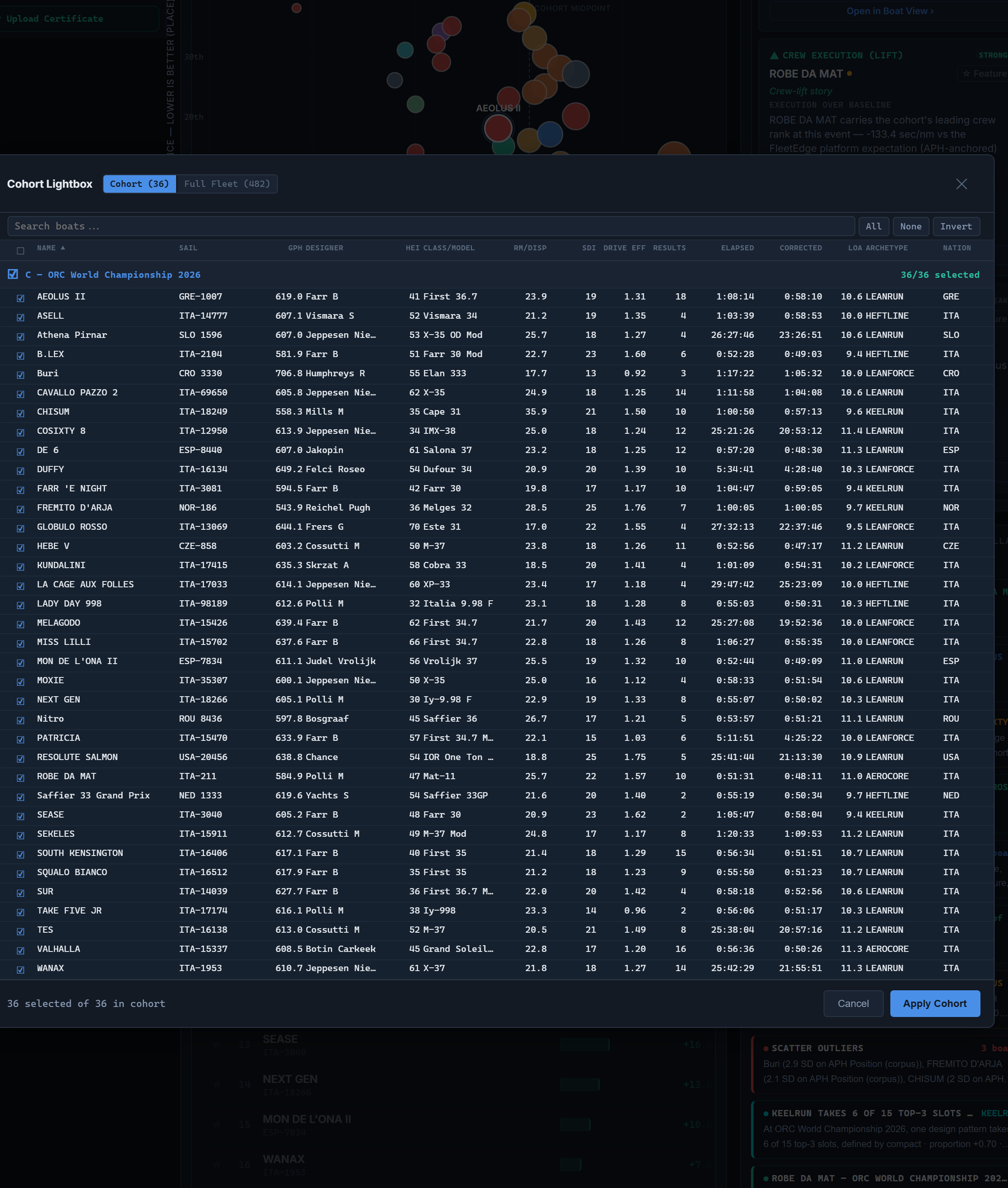Click the Humphreys R designer cell
The height and width of the screenshot is (1188, 1008).
[x=335, y=373]
